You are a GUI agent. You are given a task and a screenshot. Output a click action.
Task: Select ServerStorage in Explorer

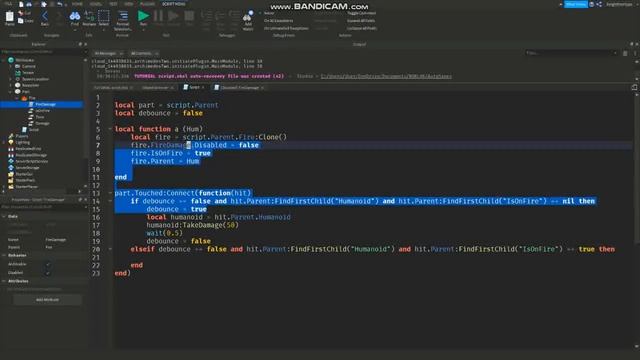[x=27, y=167]
